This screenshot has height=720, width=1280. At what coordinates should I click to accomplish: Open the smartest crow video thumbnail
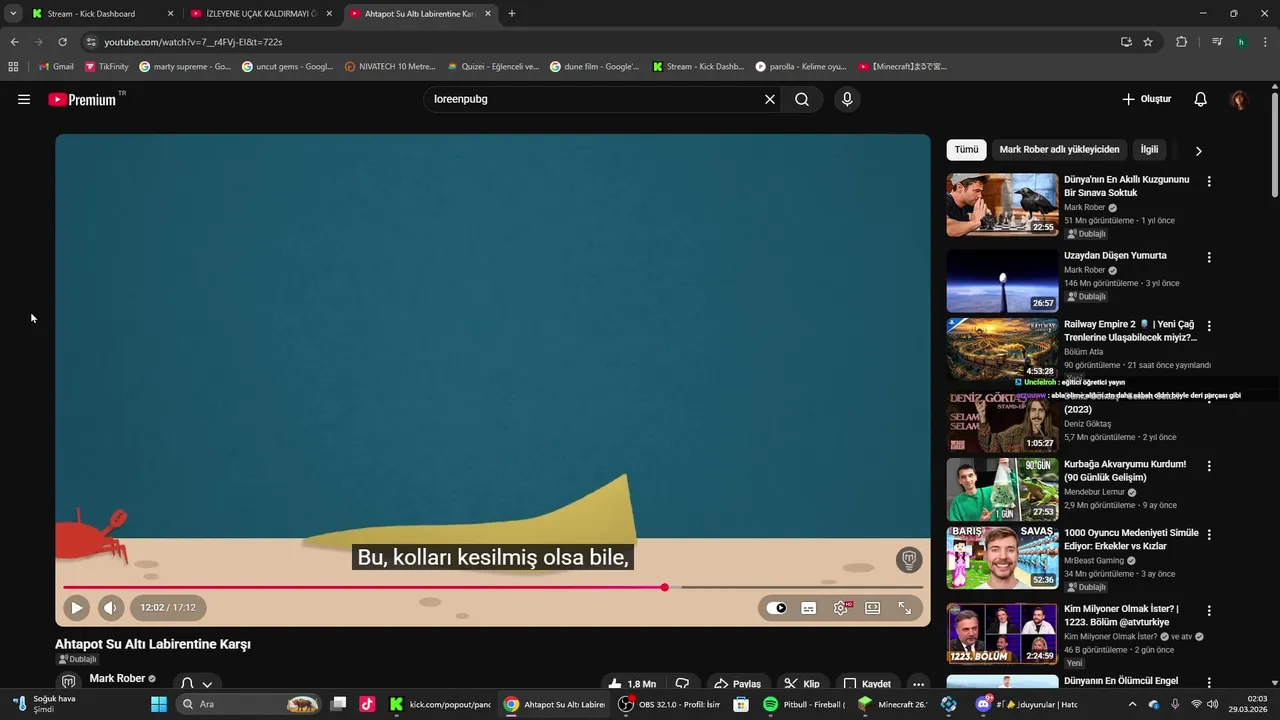pos(1002,205)
